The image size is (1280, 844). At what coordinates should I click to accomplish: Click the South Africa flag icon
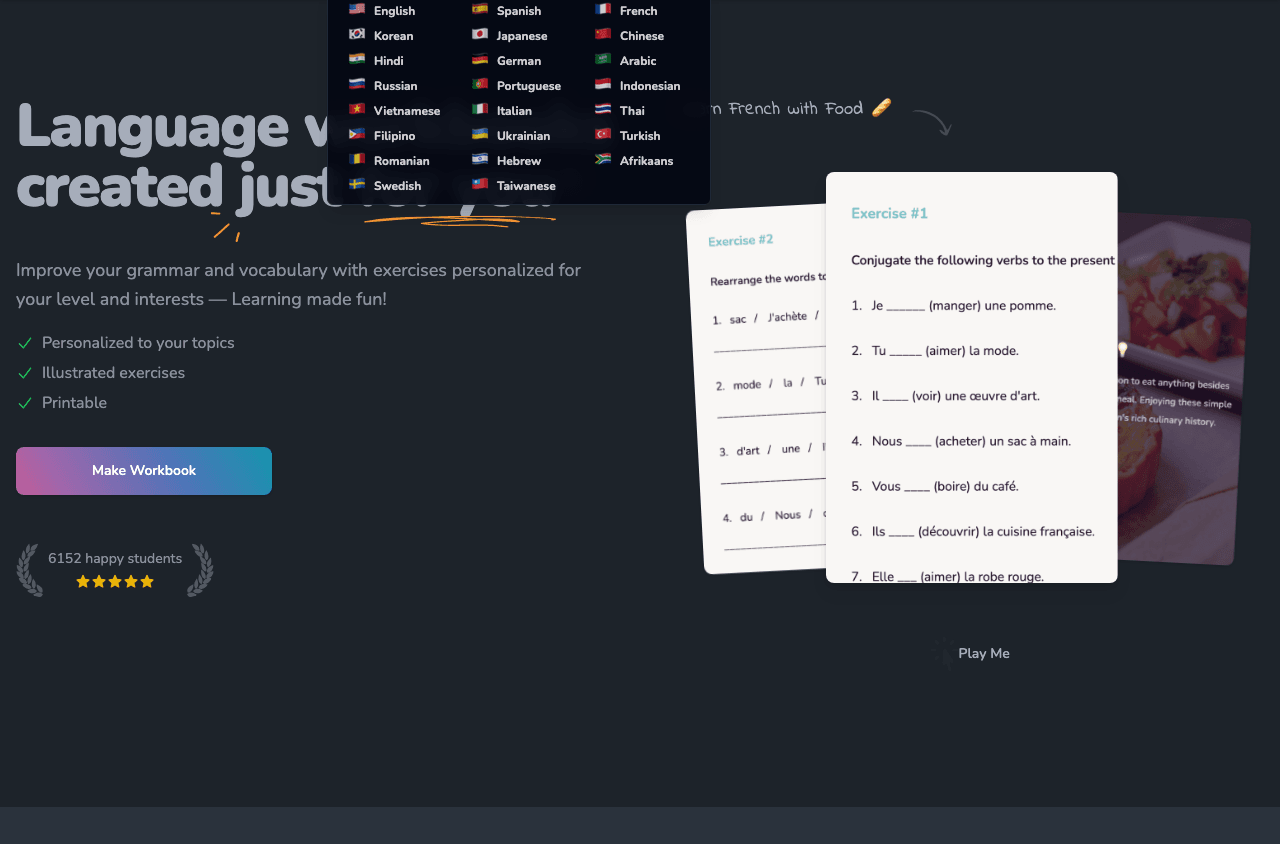coord(603,159)
